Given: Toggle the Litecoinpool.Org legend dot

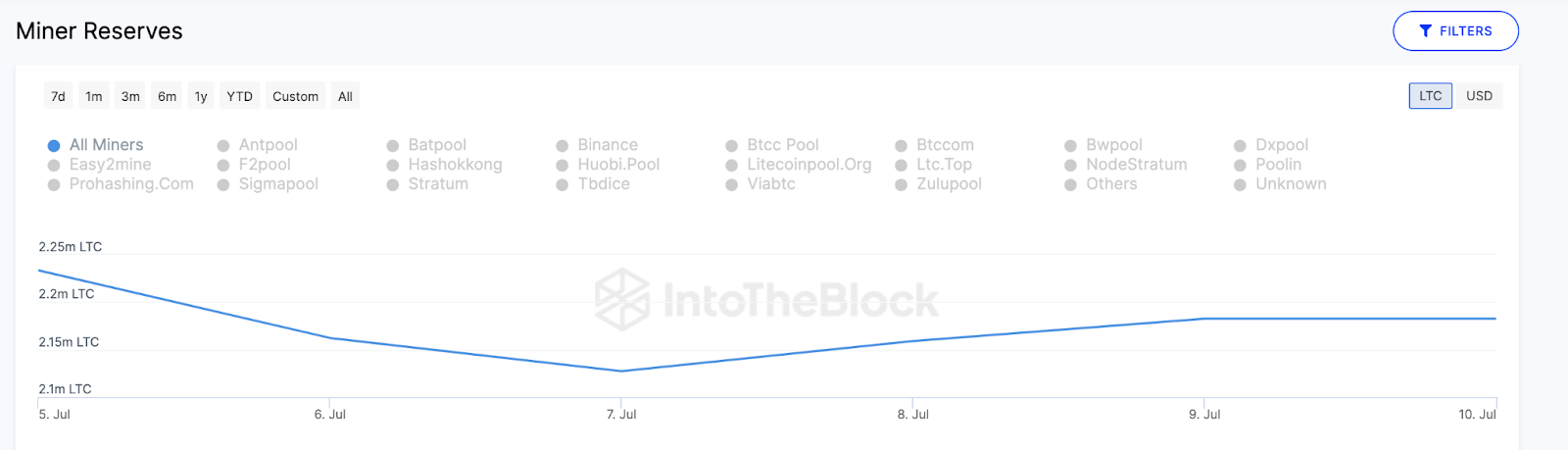Looking at the screenshot, I should tap(731, 165).
